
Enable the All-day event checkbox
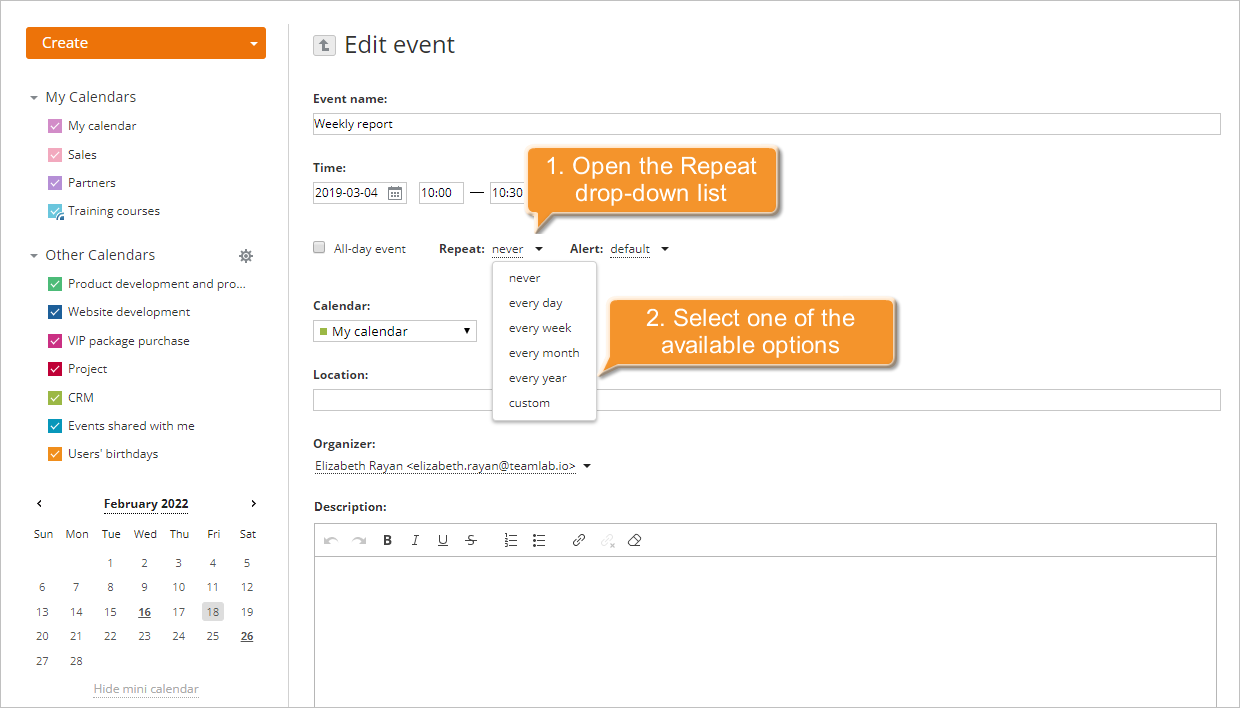click(318, 246)
